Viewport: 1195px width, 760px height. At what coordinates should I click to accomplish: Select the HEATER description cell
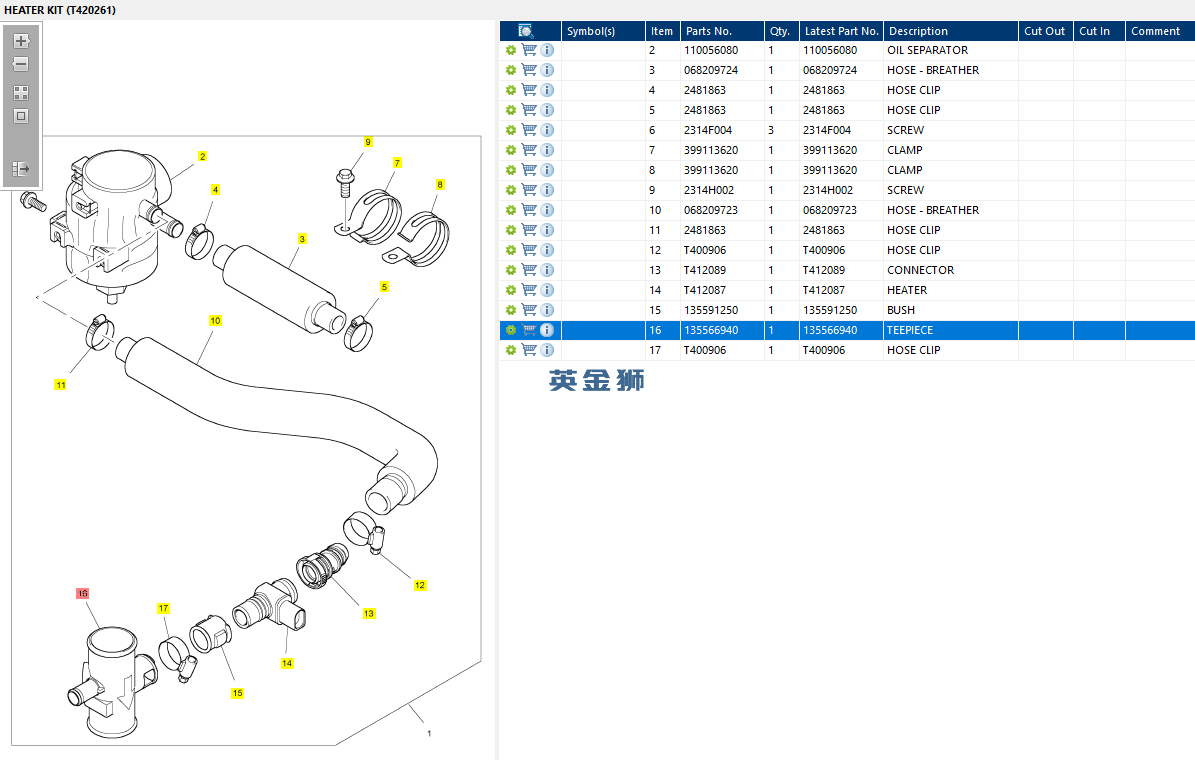click(950, 290)
